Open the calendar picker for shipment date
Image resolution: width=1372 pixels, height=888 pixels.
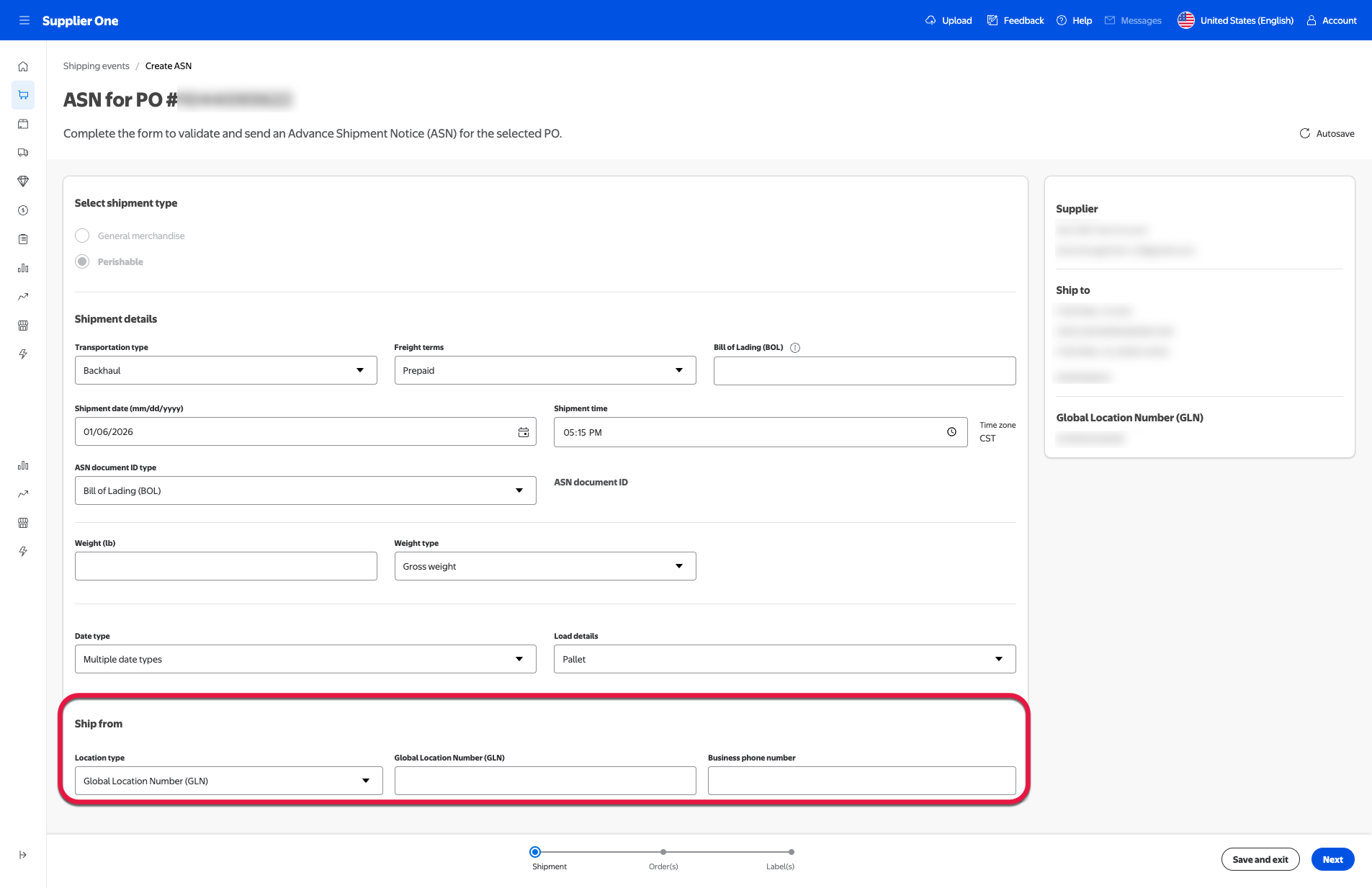524,432
